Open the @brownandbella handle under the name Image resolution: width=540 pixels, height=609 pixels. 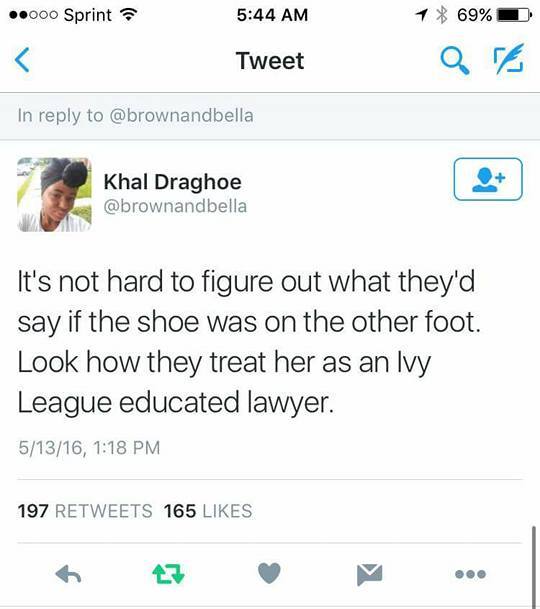(175, 206)
